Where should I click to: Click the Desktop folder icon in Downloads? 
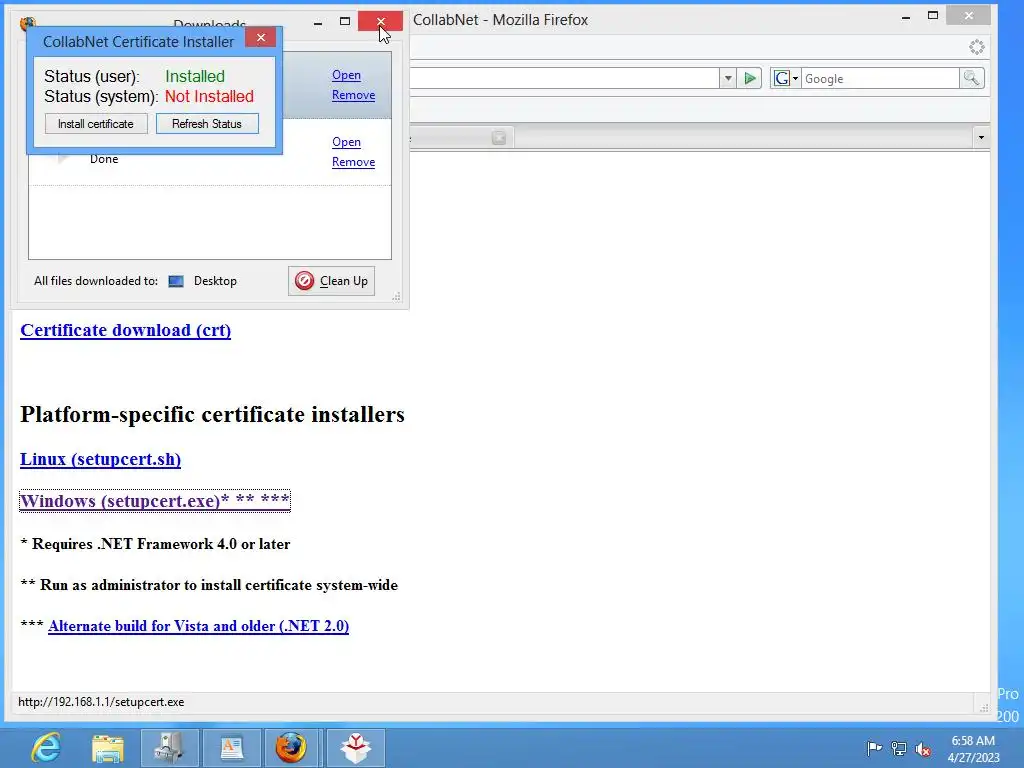pos(176,281)
